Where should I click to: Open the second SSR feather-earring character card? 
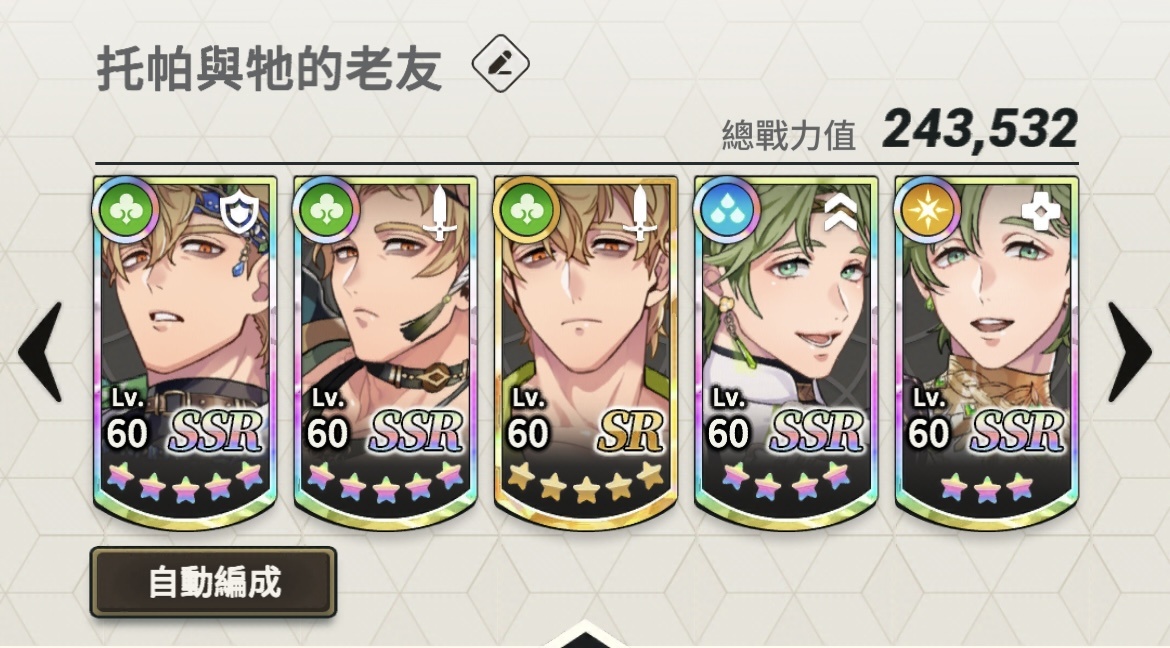click(x=385, y=352)
